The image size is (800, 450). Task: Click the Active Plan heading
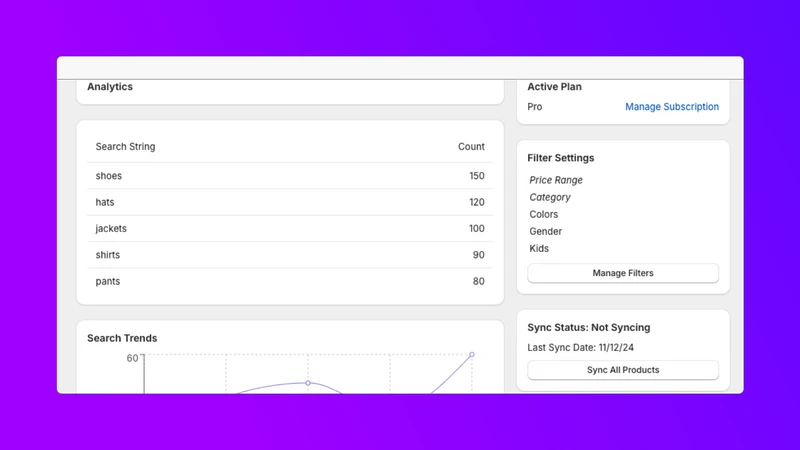tap(554, 87)
